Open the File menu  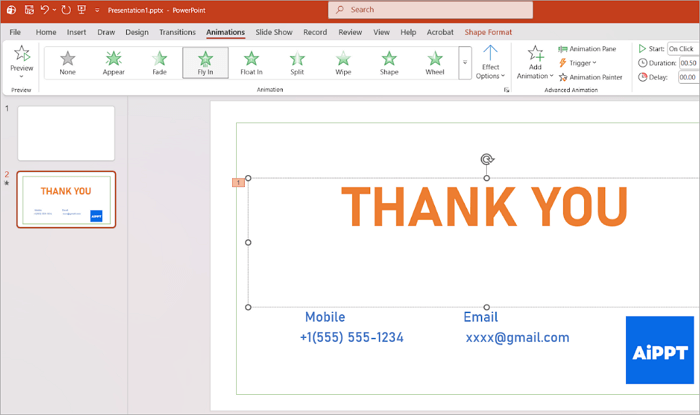(15, 32)
